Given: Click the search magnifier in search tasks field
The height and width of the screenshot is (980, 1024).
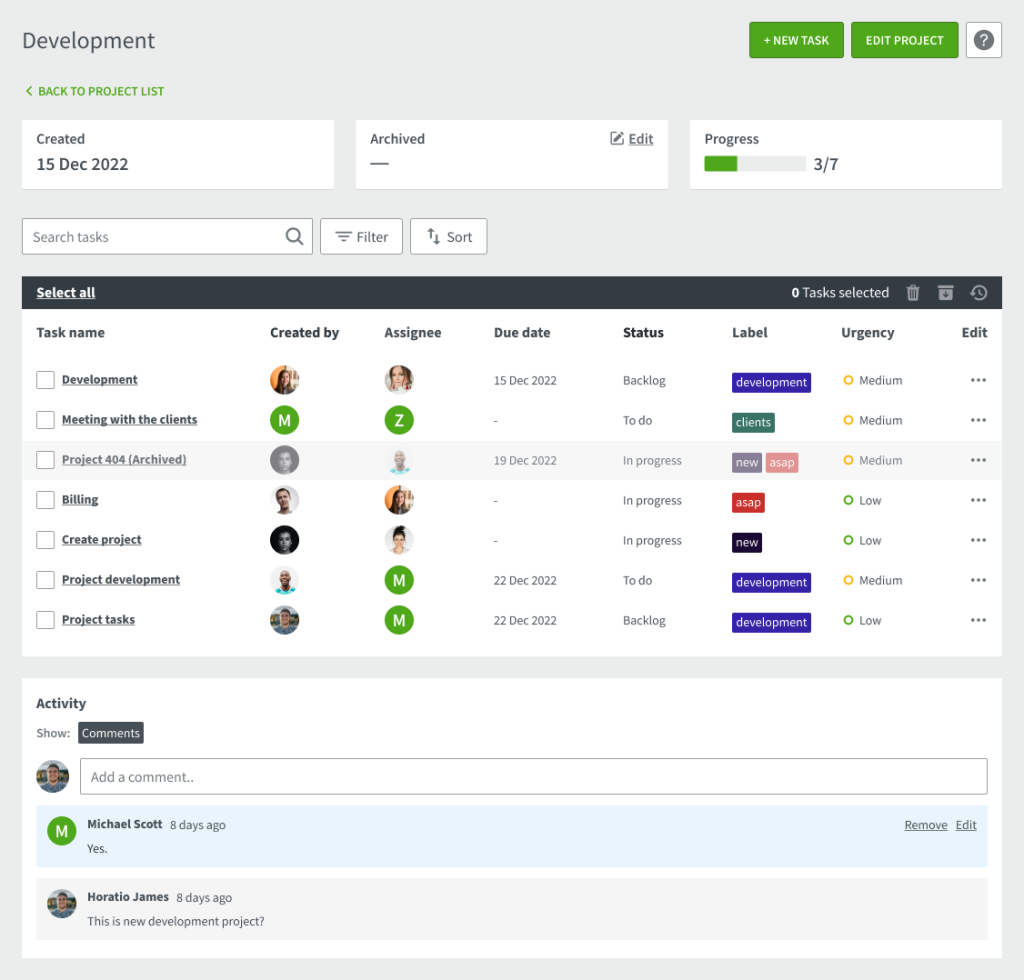Looking at the screenshot, I should pos(293,236).
